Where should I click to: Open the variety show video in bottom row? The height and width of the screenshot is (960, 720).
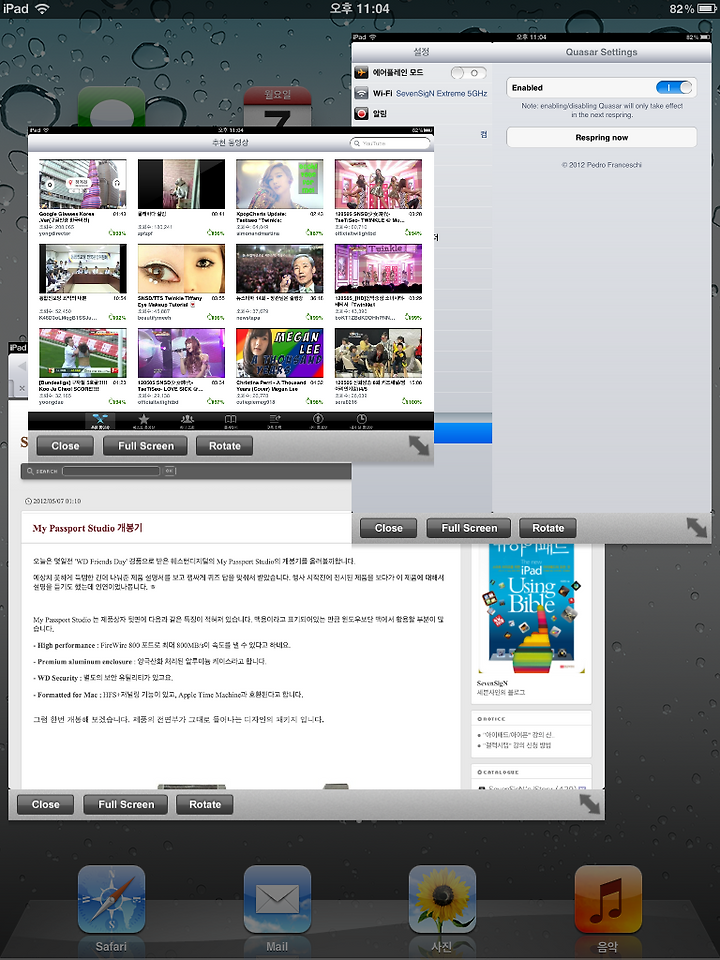(378, 353)
